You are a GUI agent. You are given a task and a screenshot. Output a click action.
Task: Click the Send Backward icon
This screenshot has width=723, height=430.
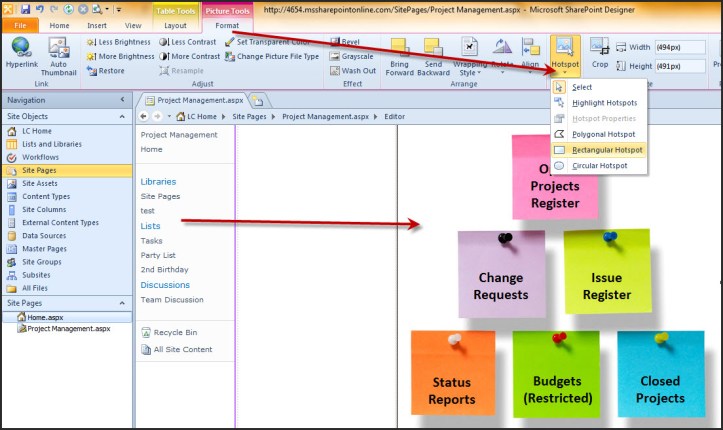point(433,55)
